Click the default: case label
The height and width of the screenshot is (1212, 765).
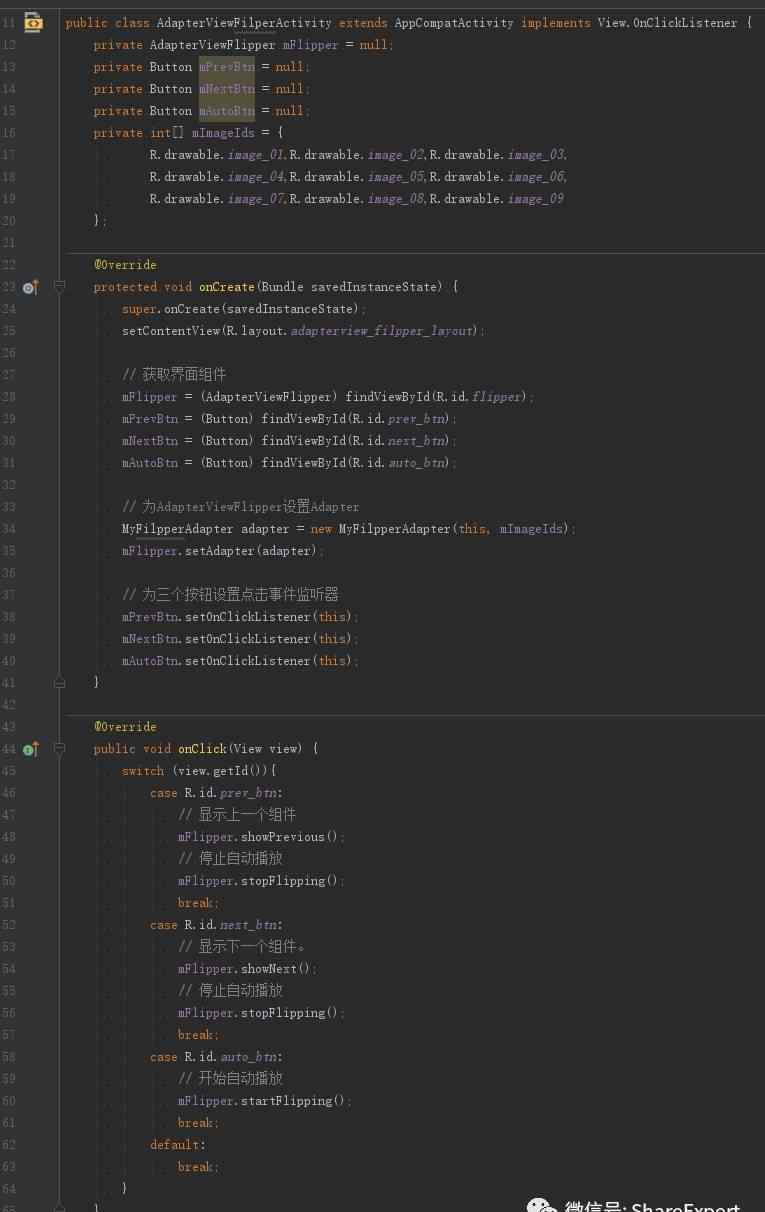(178, 1145)
